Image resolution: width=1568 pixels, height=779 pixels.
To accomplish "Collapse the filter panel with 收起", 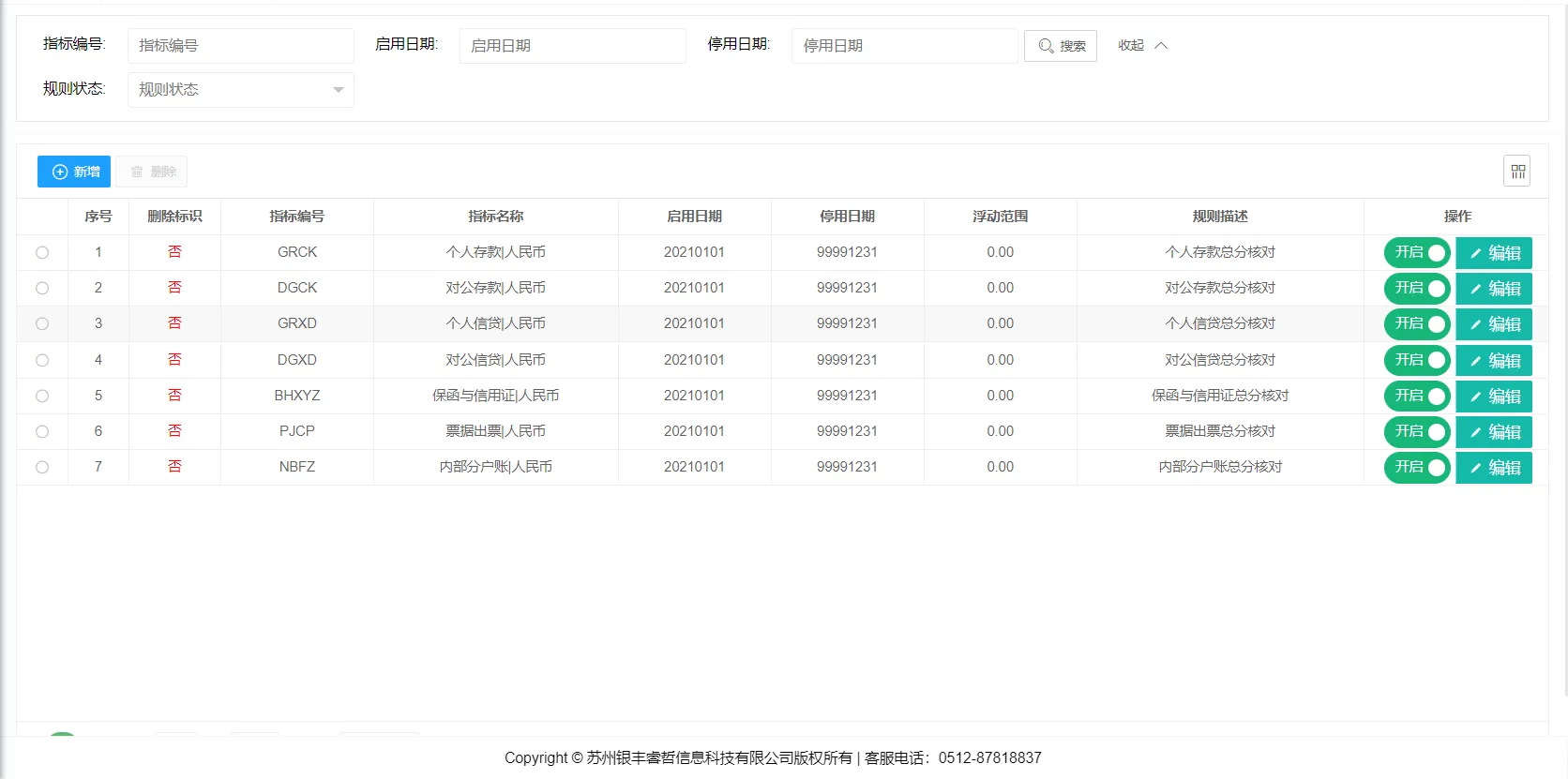I will (1141, 46).
